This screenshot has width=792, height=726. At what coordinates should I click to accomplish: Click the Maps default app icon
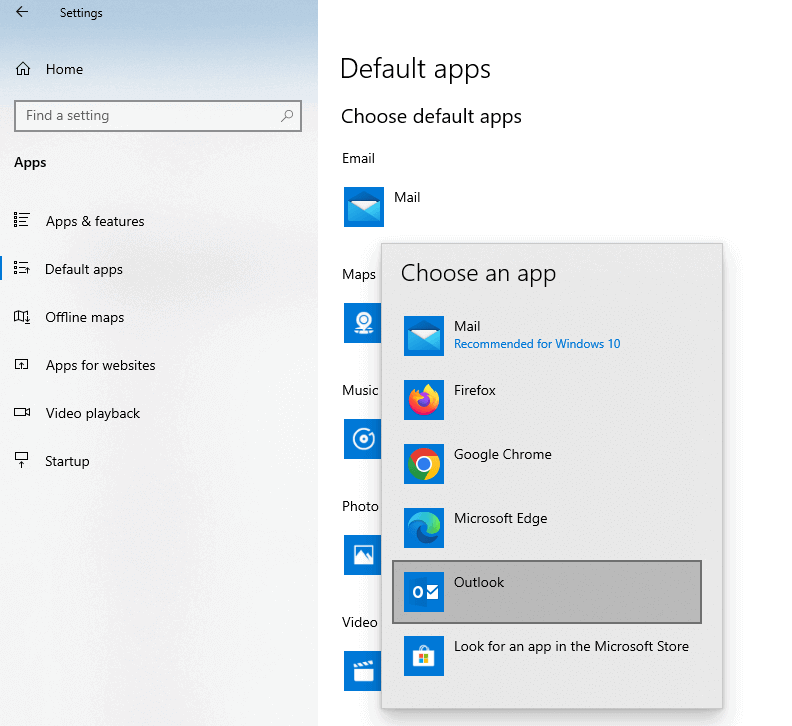[361, 323]
